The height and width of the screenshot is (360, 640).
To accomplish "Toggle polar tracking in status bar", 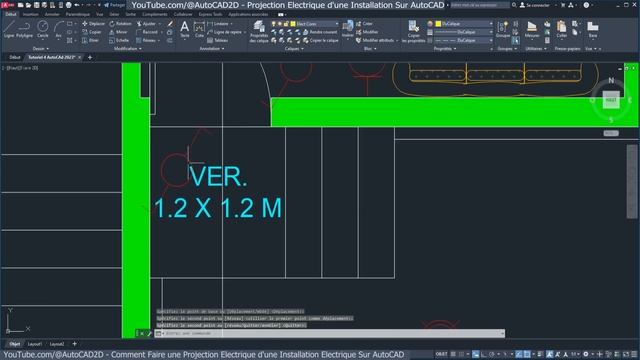I will coord(491,354).
